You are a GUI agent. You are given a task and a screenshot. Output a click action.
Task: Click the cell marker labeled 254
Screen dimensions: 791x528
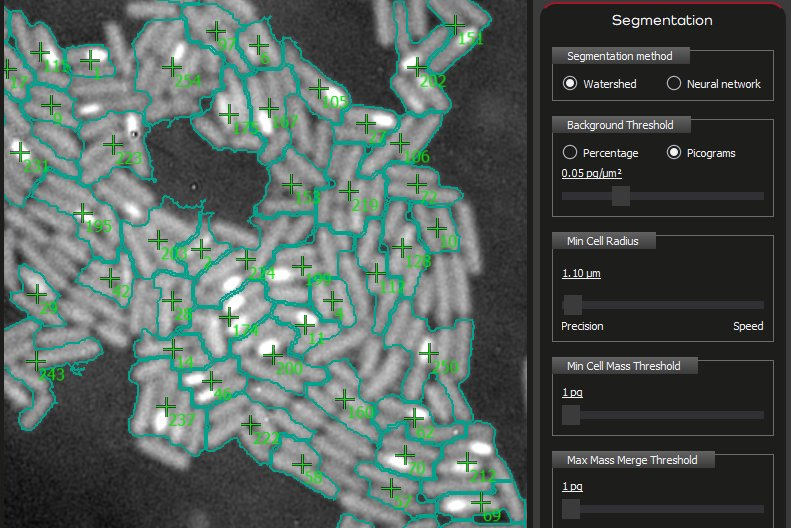172,67
